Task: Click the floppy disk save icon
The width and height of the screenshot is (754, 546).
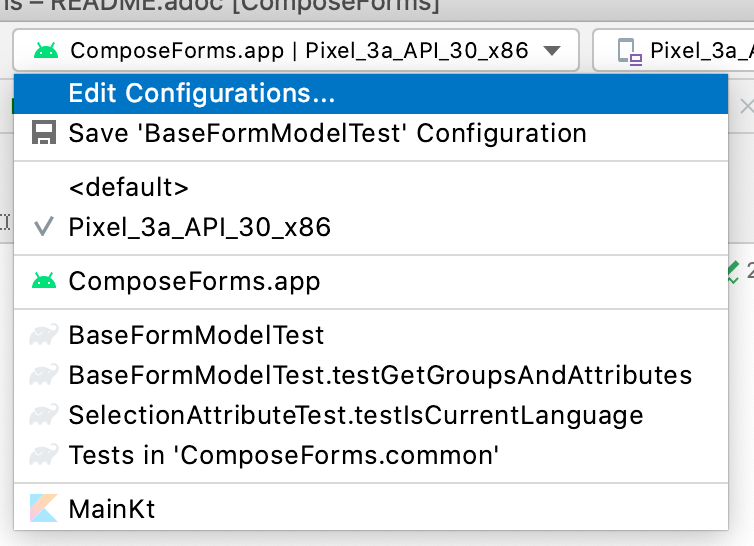Action: click(x=44, y=133)
